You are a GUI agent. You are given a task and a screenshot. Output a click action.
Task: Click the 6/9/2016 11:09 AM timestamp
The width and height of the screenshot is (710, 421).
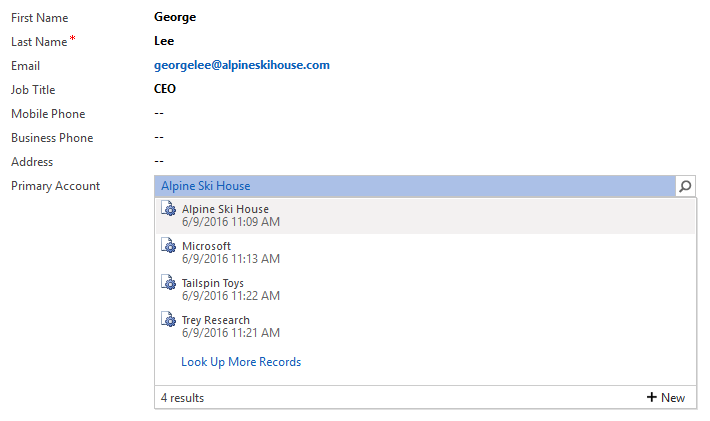click(x=231, y=222)
